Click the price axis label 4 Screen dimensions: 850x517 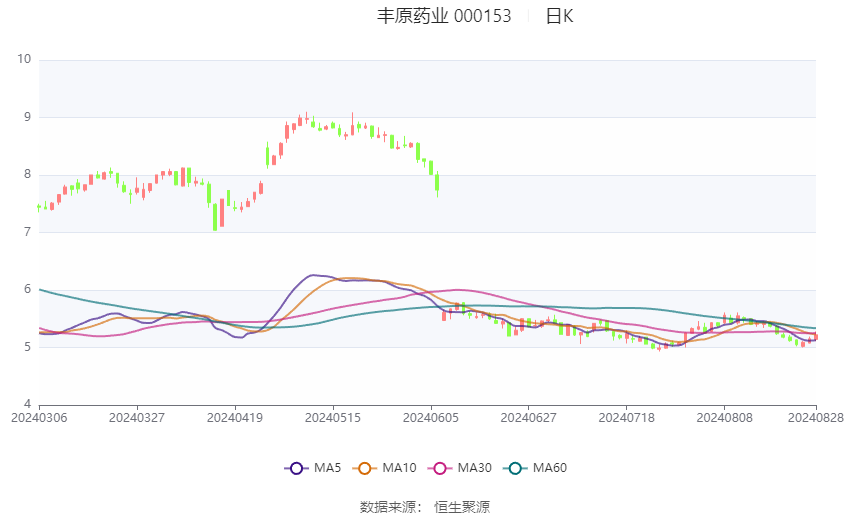tap(28, 405)
